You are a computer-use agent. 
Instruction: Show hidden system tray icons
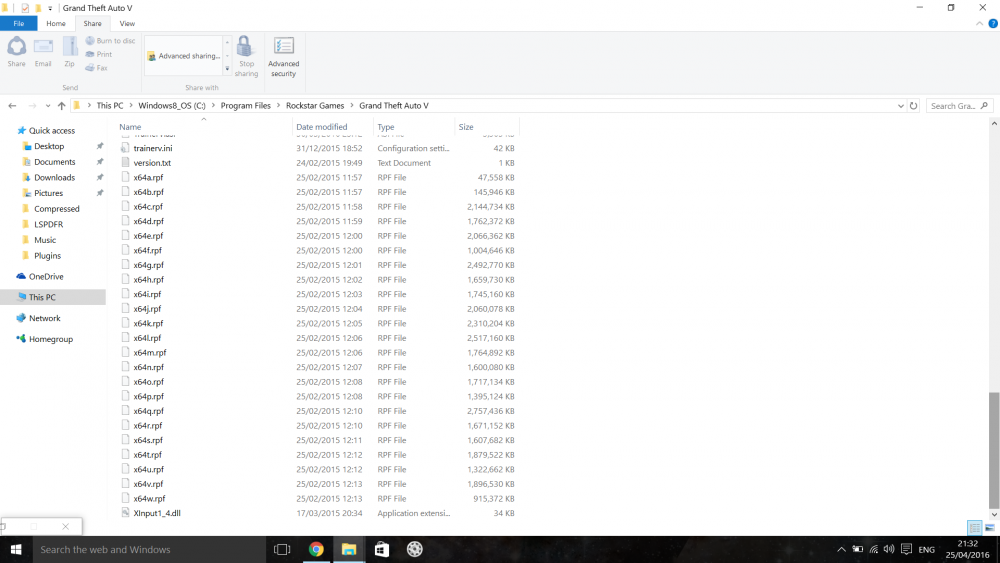(x=841, y=550)
